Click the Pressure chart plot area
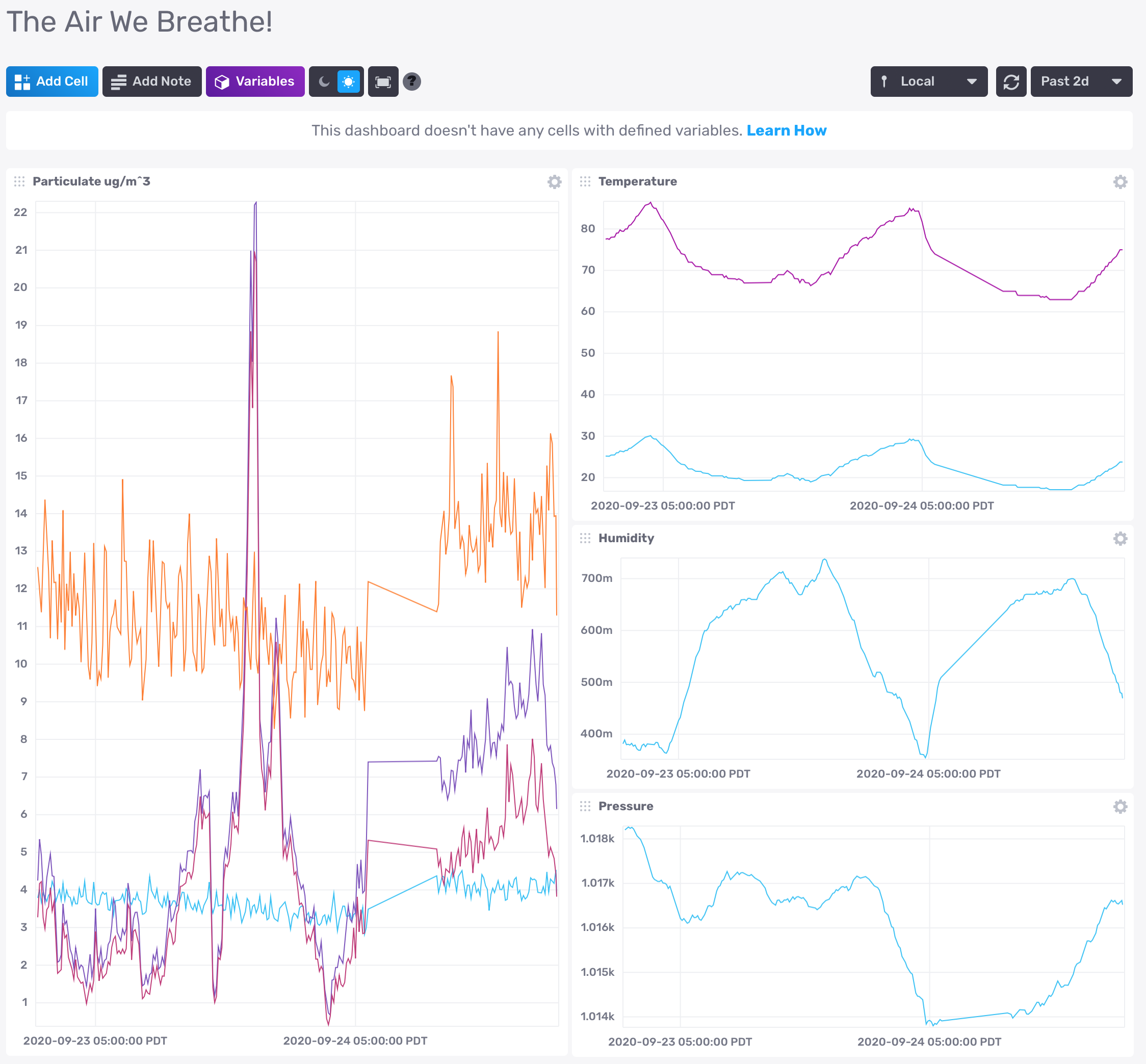This screenshot has width=1146, height=1064. coord(873,926)
